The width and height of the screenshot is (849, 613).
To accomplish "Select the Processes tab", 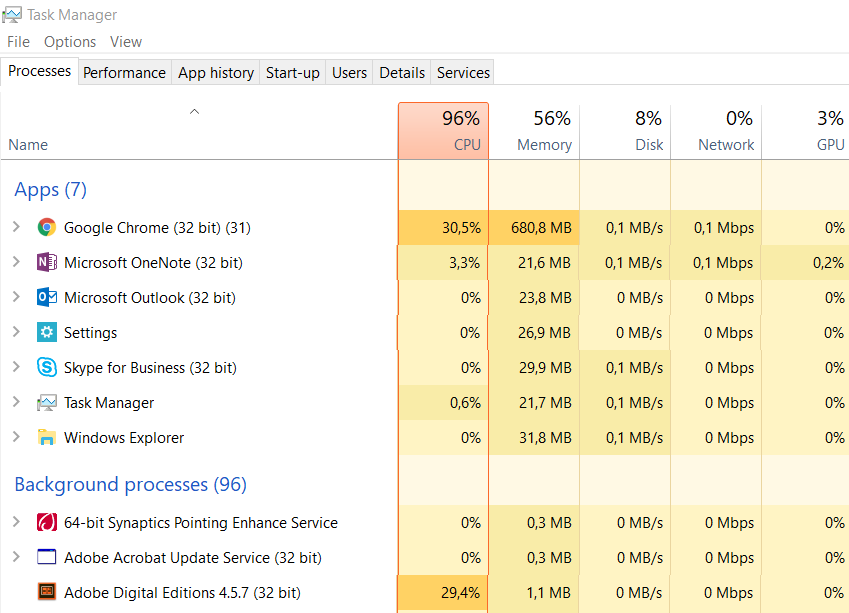I will click(x=39, y=71).
